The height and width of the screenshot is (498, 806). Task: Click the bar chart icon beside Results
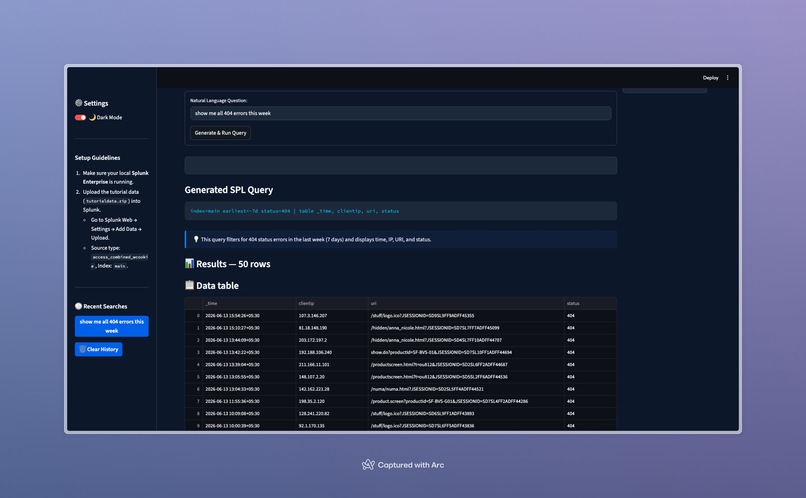[190, 264]
